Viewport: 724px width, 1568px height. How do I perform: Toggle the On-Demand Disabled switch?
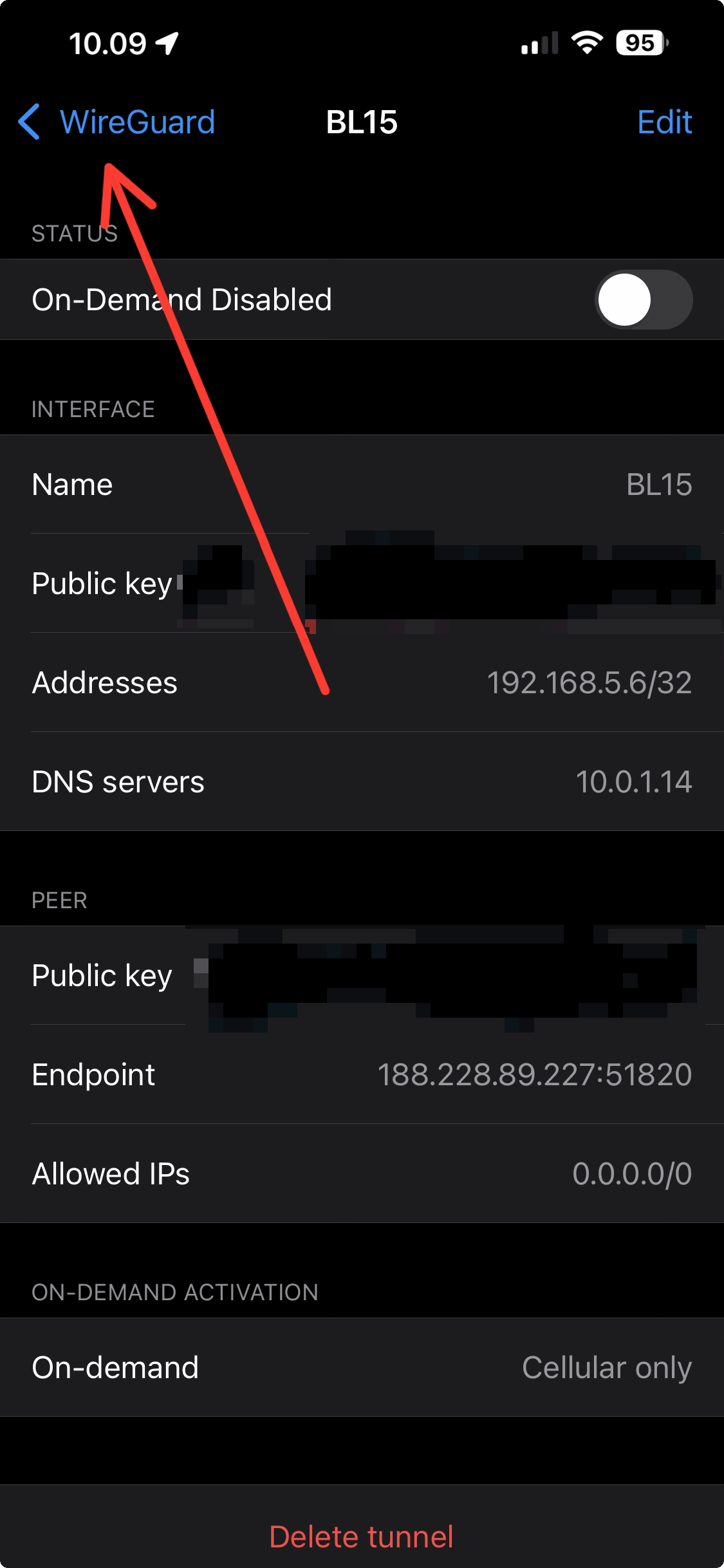(x=643, y=300)
